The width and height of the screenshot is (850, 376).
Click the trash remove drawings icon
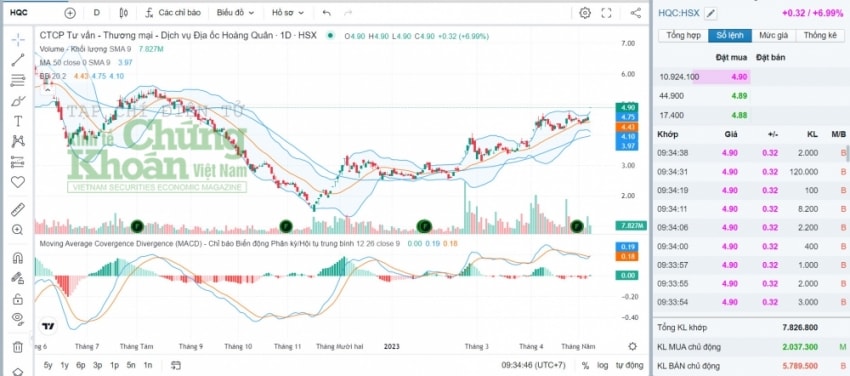point(18,347)
